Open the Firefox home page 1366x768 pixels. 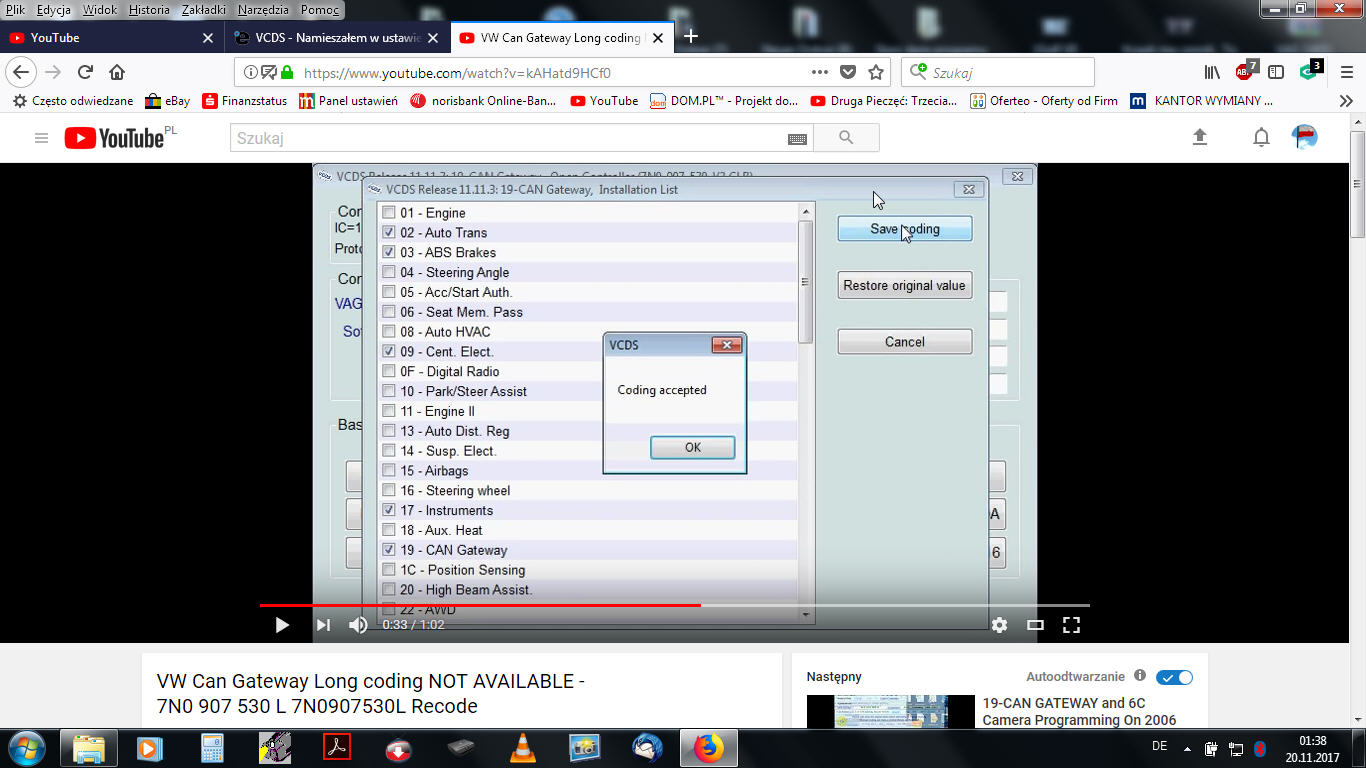pos(117,72)
